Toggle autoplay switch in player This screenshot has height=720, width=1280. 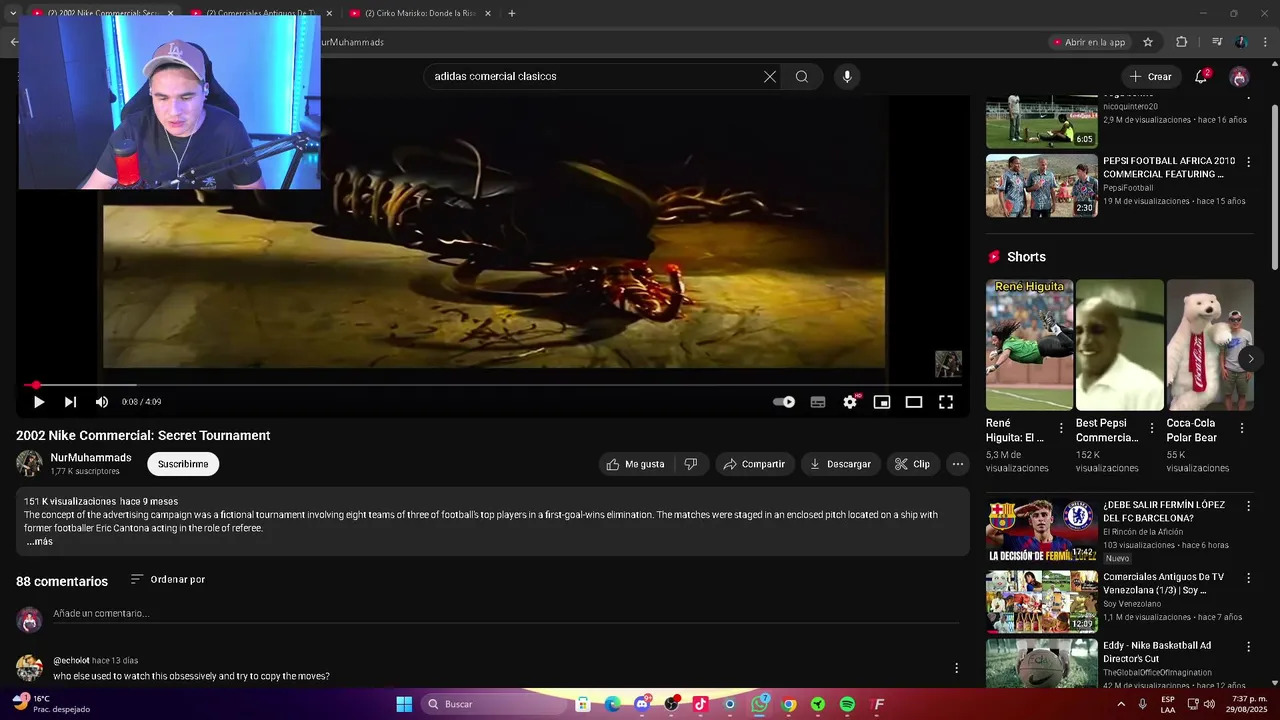tap(784, 402)
